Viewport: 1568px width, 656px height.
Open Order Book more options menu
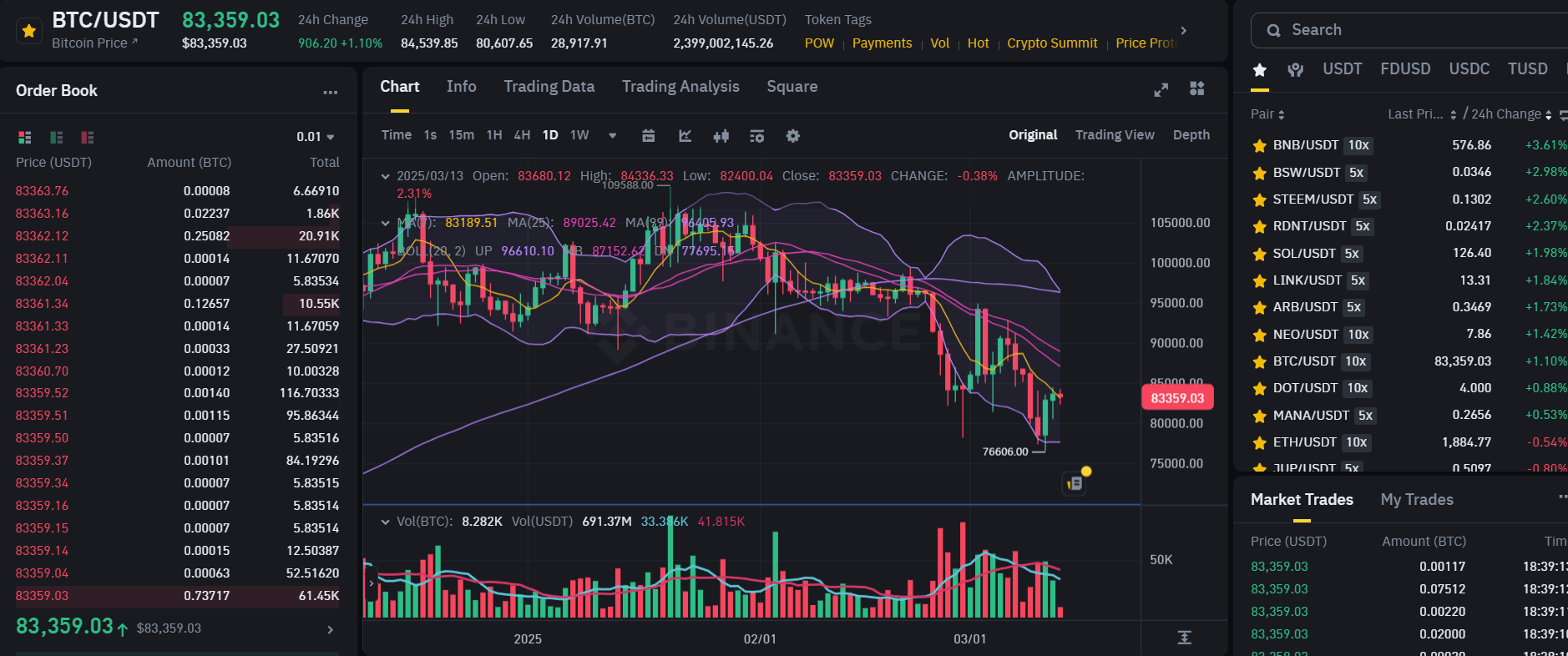pos(331,92)
